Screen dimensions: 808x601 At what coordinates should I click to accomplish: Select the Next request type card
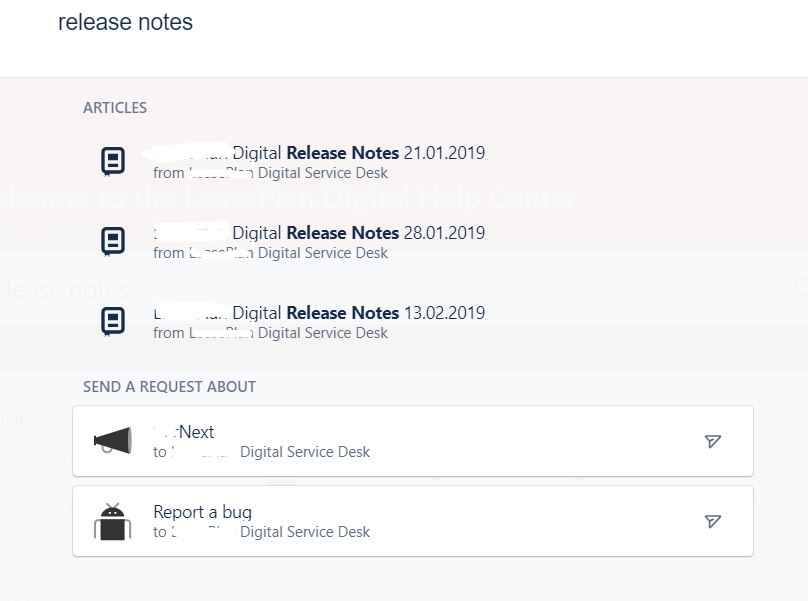coord(413,441)
